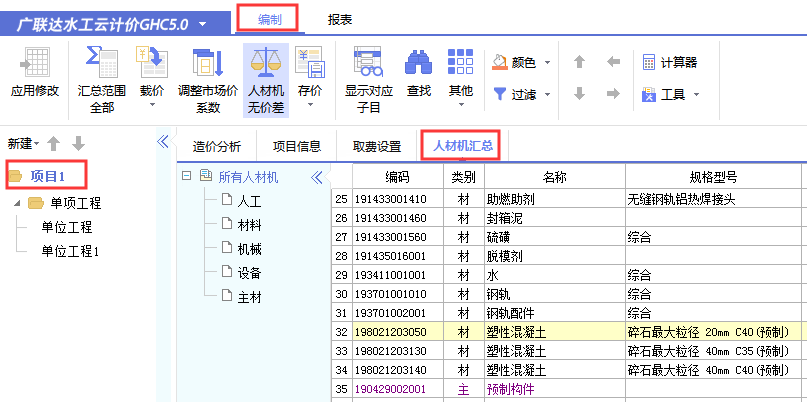This screenshot has width=807, height=402.
Task: Click the move up arrow in ribbon
Action: (580, 62)
